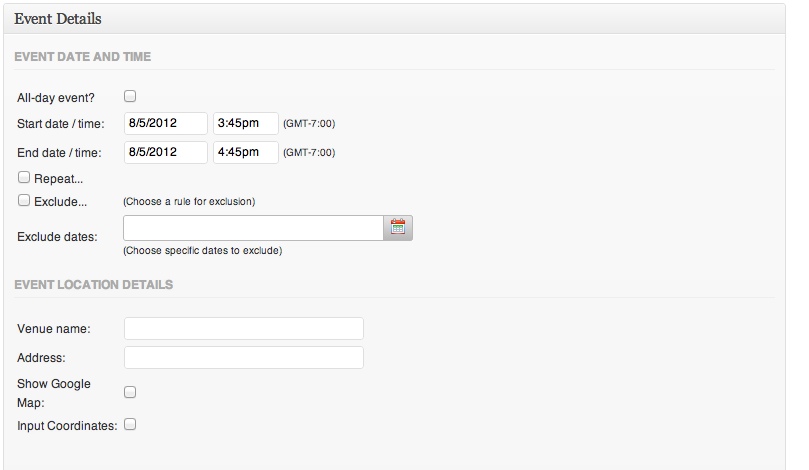Click the Show Google Map label
Image resolution: width=809 pixels, height=470 pixels.
tap(54, 393)
